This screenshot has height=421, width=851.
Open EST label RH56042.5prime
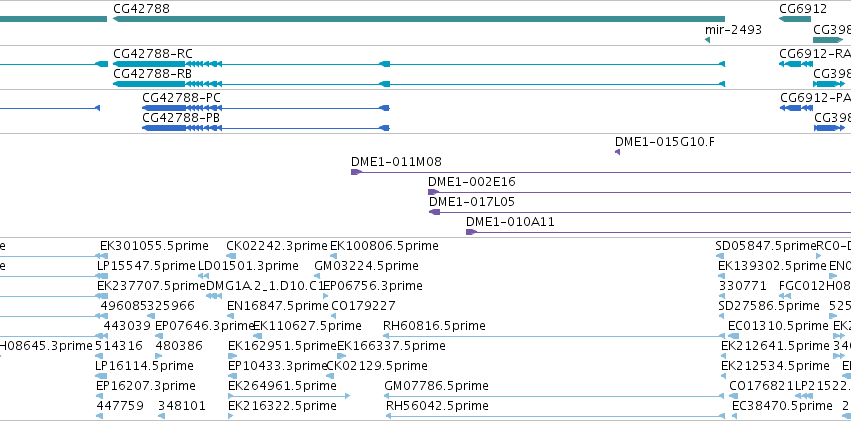tap(437, 405)
